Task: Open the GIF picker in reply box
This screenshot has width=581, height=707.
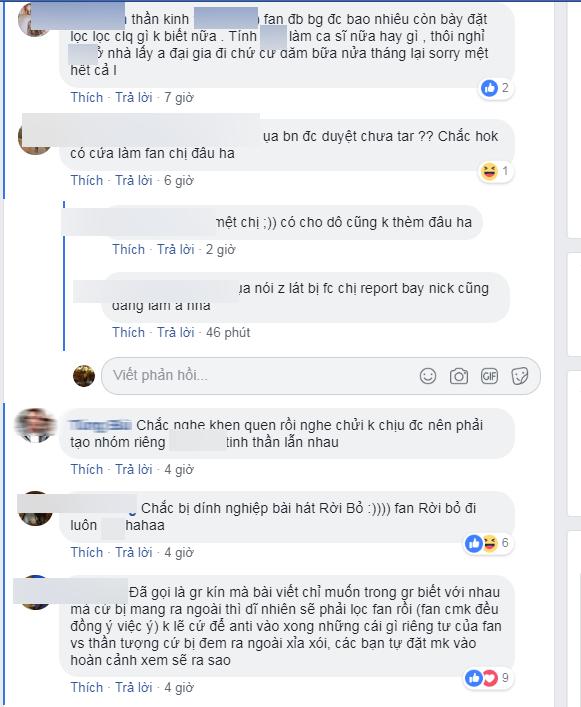Action: pyautogui.click(x=489, y=376)
